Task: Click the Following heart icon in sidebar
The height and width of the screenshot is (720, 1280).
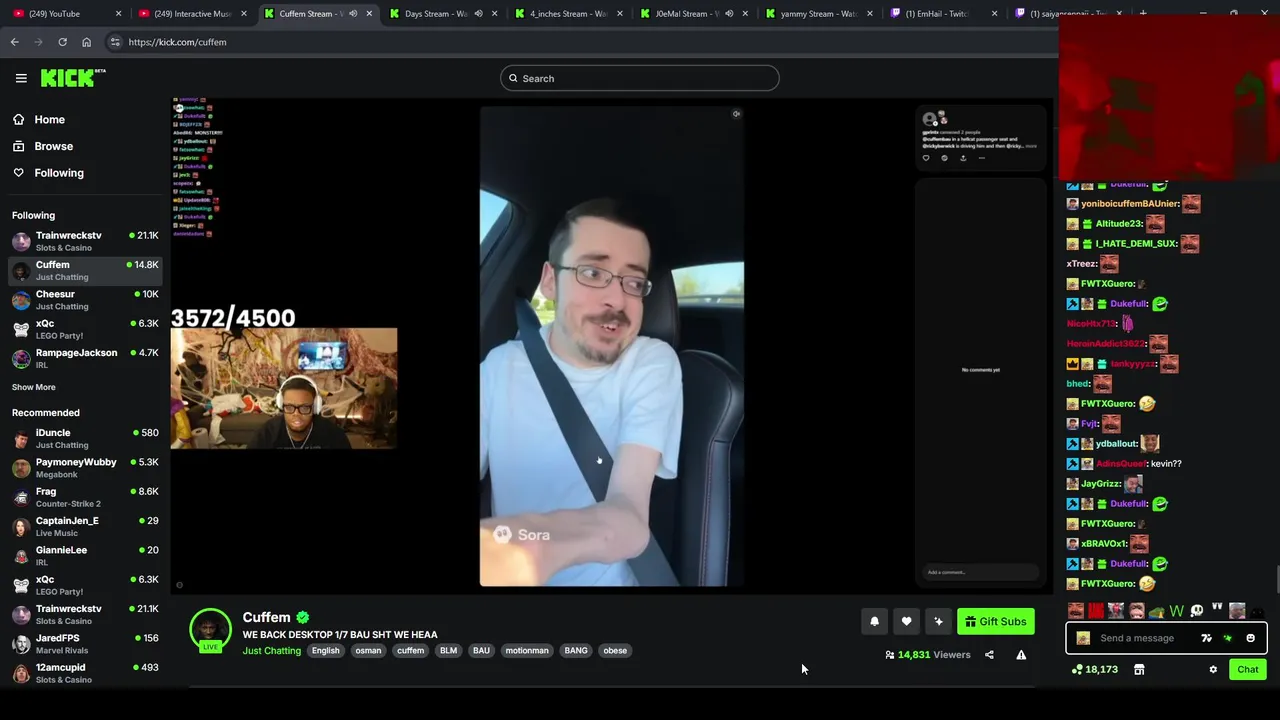Action: (18, 173)
